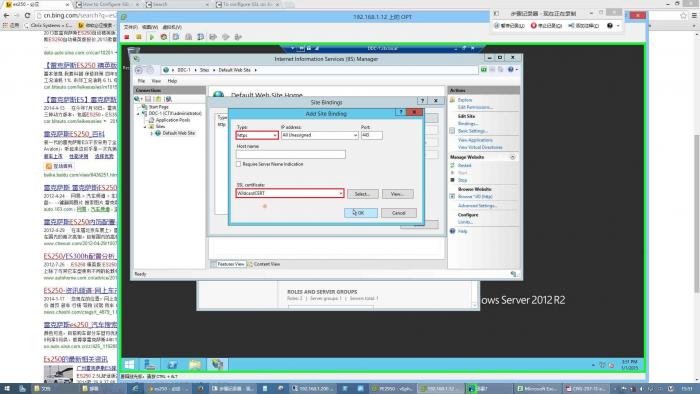Click View Virtual Directories link
This screenshot has width=700, height=394.
point(480,147)
